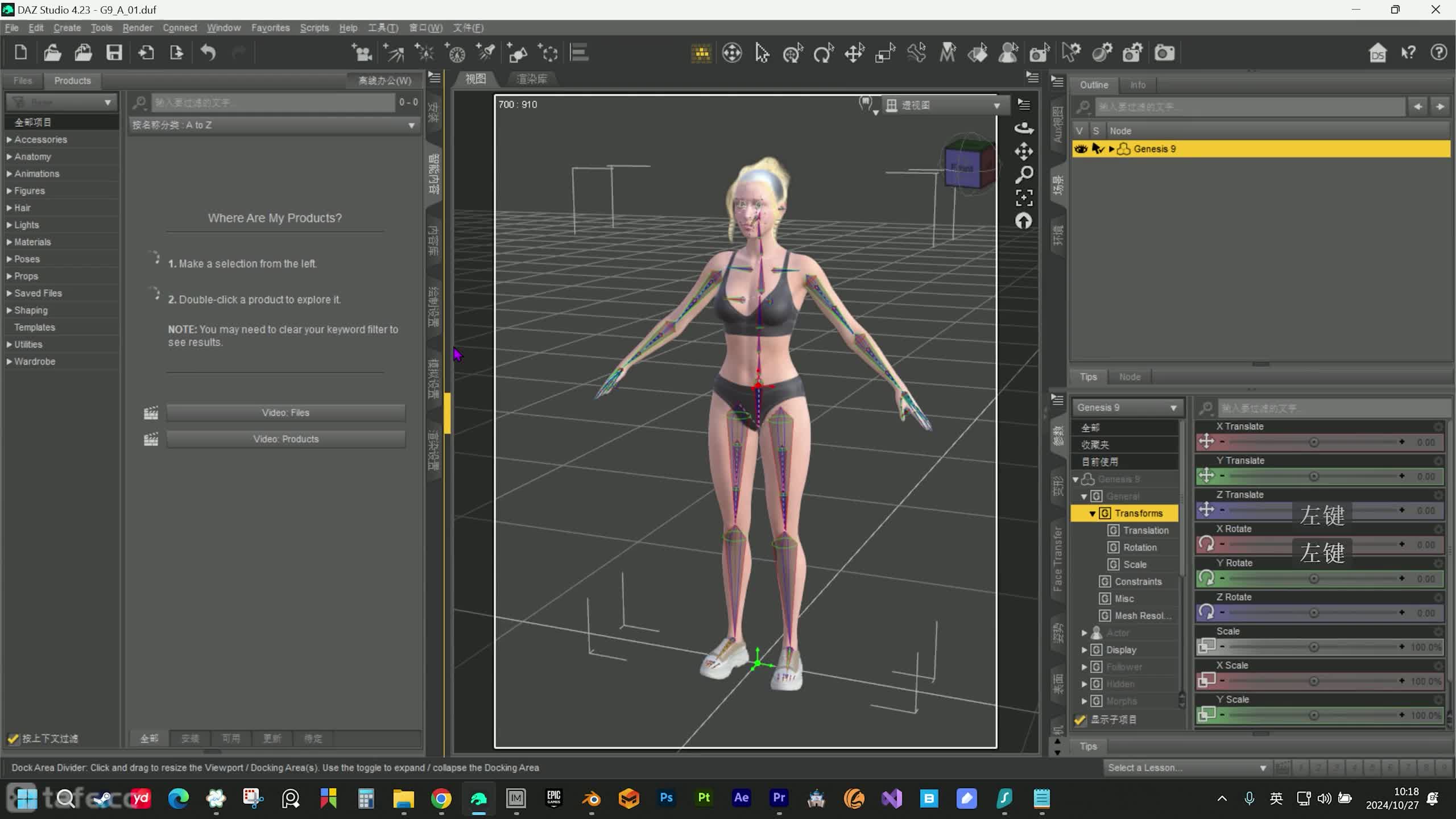
Task: Switch to the Info tab
Action: (1137, 85)
